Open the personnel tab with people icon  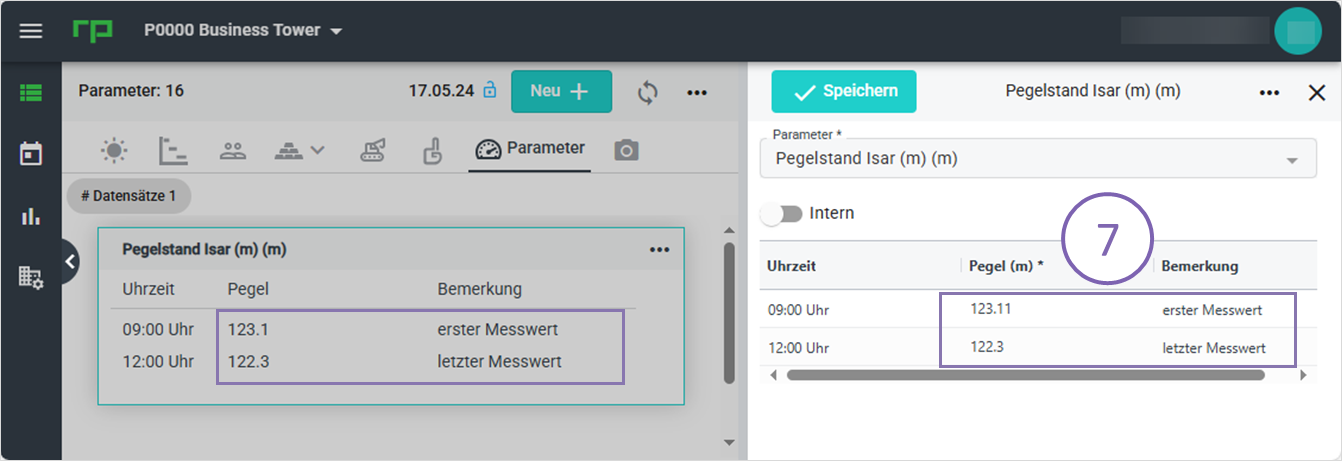[x=233, y=151]
